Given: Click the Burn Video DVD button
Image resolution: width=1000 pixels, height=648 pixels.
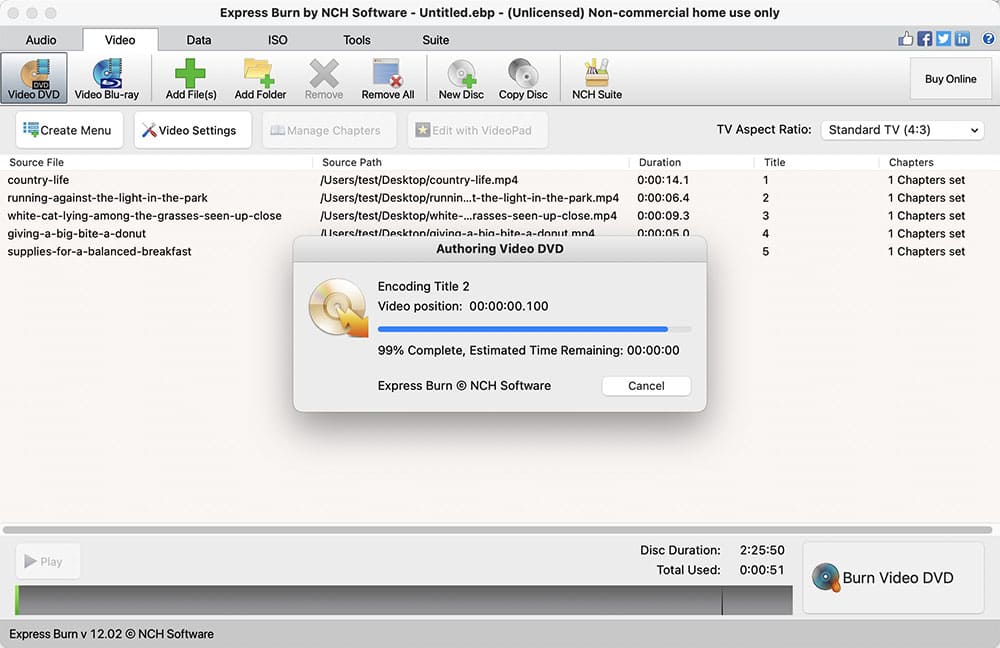Looking at the screenshot, I should [893, 577].
